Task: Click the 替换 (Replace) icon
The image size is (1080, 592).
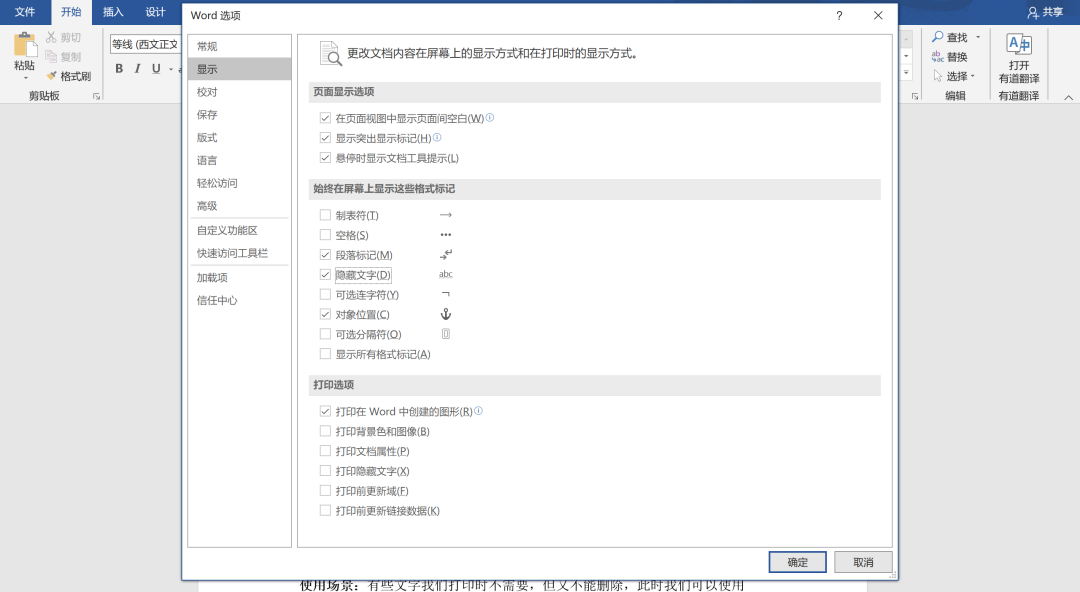Action: (x=938, y=57)
